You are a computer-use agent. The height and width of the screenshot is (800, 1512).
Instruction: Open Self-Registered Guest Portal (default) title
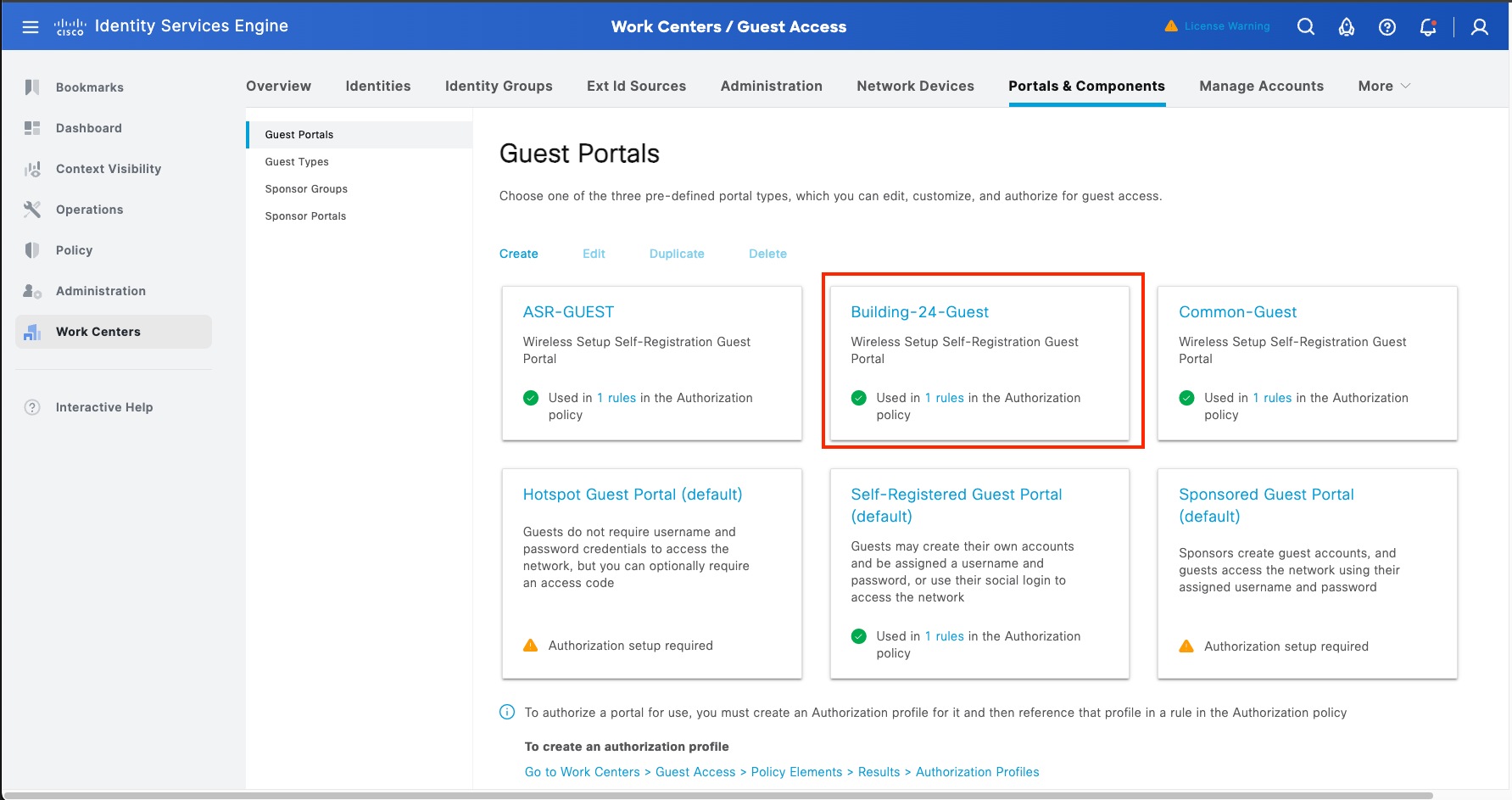coord(957,506)
